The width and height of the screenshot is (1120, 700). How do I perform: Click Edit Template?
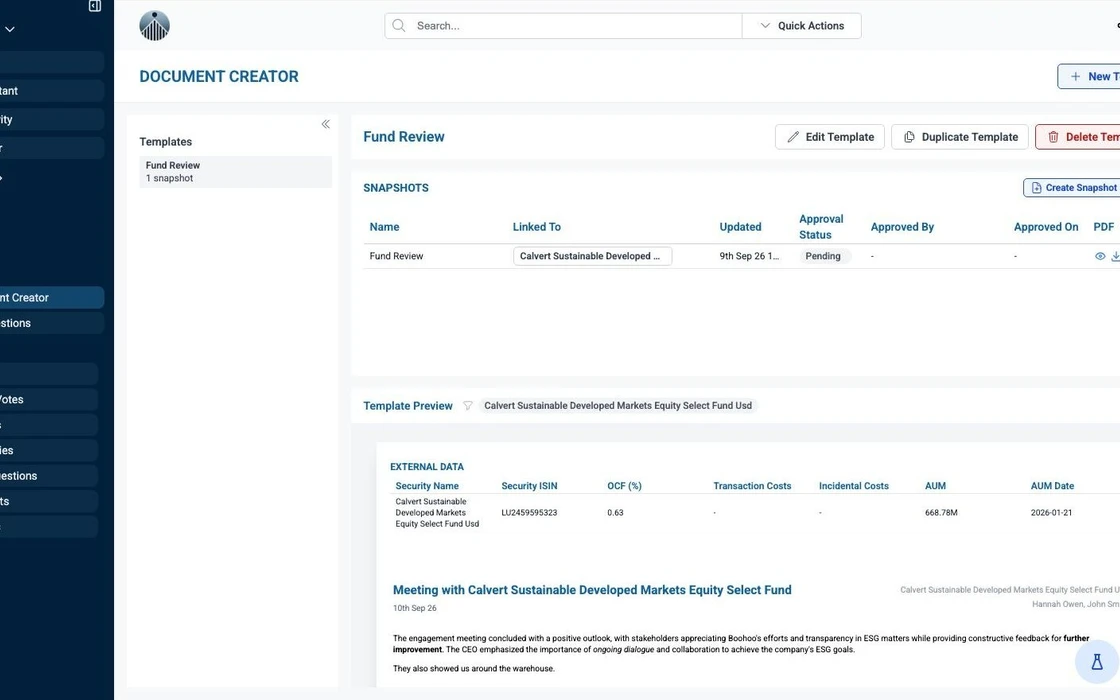[830, 137]
